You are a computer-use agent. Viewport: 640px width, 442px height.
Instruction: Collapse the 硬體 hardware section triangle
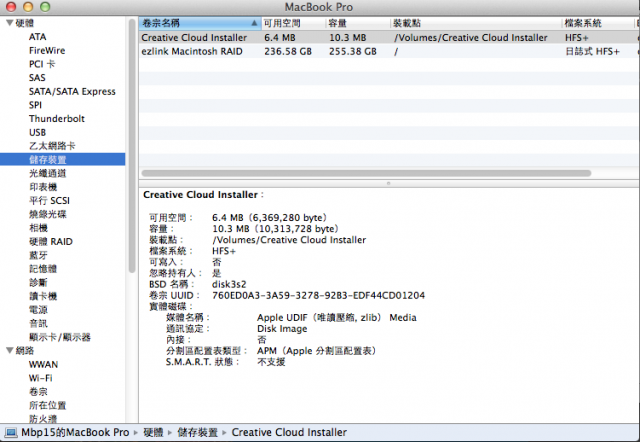10,23
